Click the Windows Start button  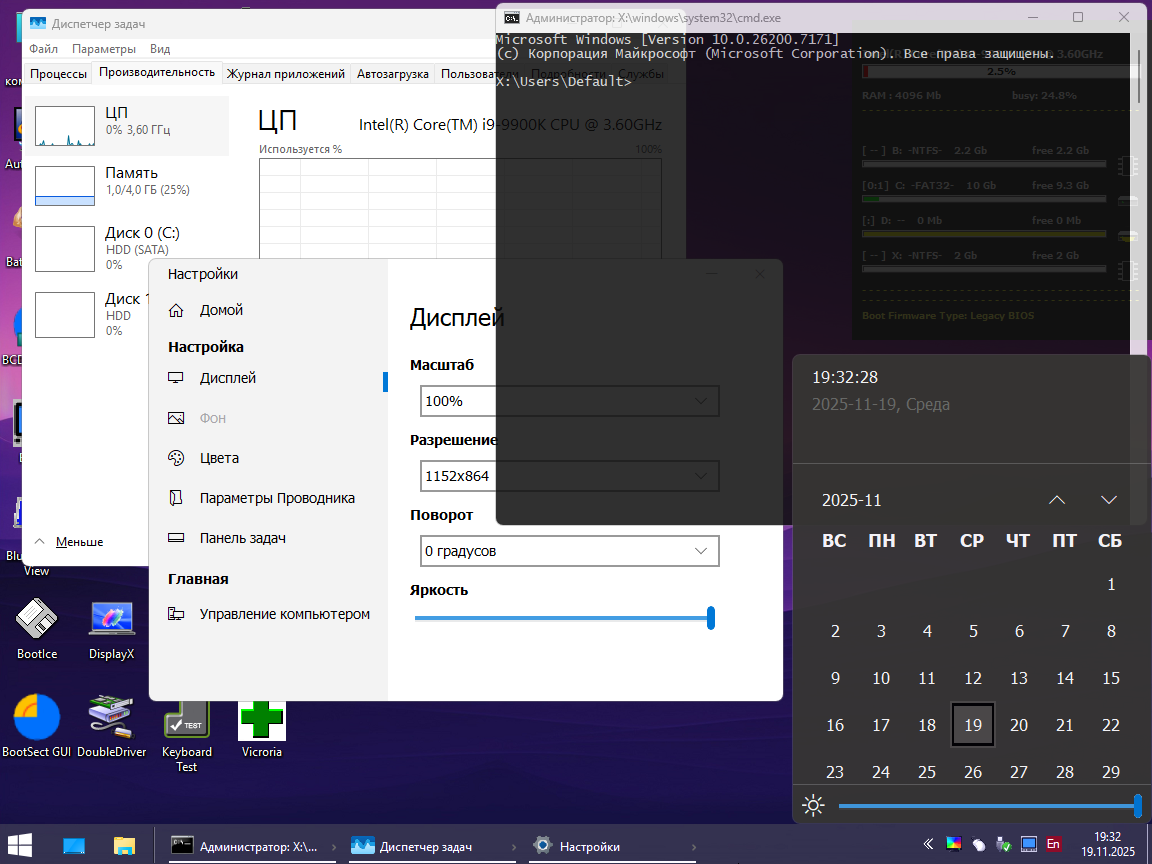[20, 846]
